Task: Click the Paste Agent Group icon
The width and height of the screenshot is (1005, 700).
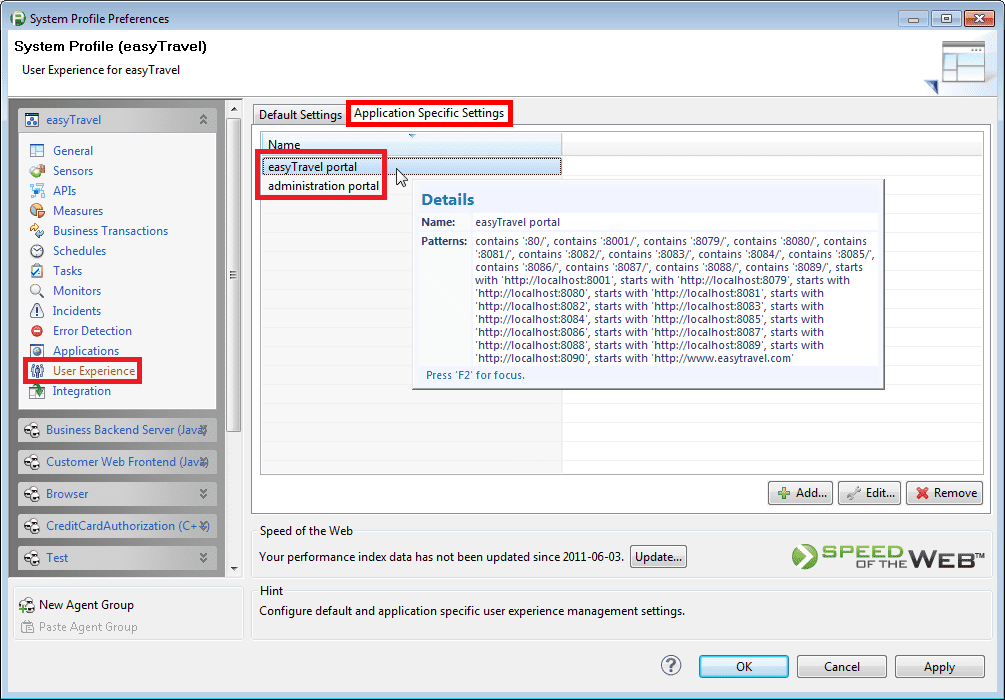Action: 27,627
